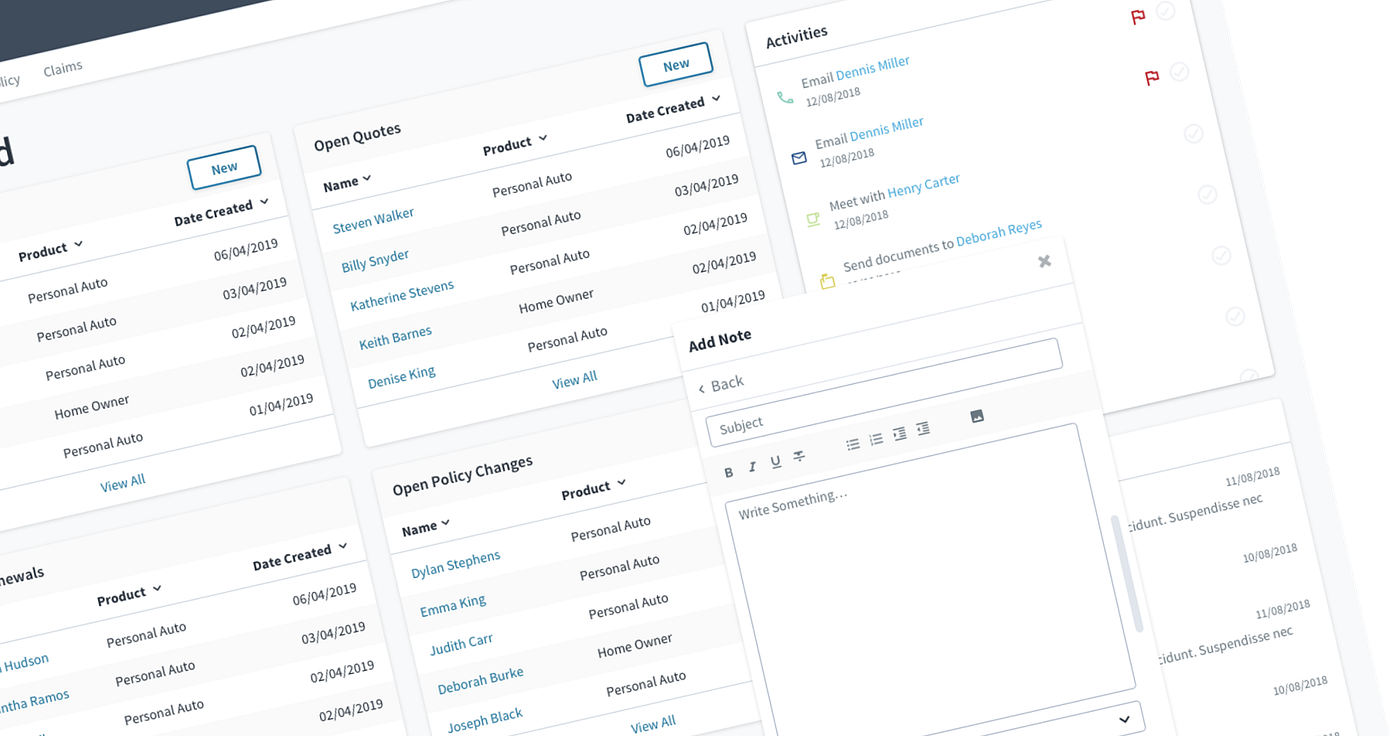The height and width of the screenshot is (736, 1400).
Task: Click the strikethrough formatting icon
Action: click(x=798, y=455)
